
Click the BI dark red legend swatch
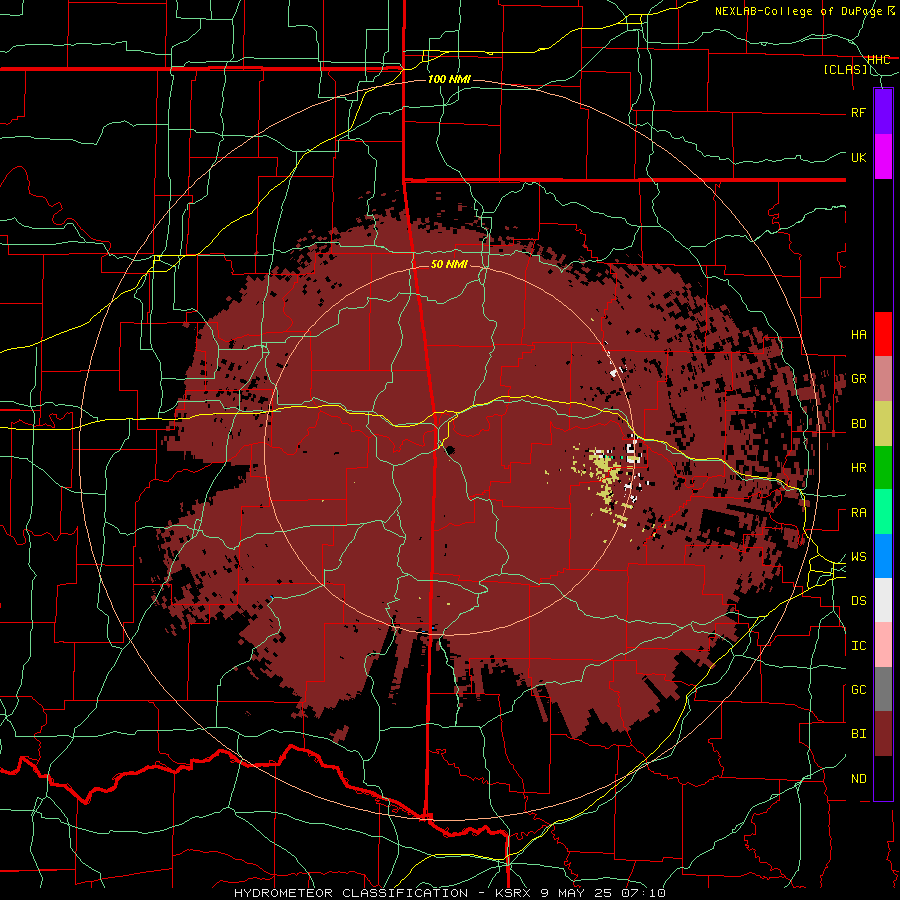883,734
